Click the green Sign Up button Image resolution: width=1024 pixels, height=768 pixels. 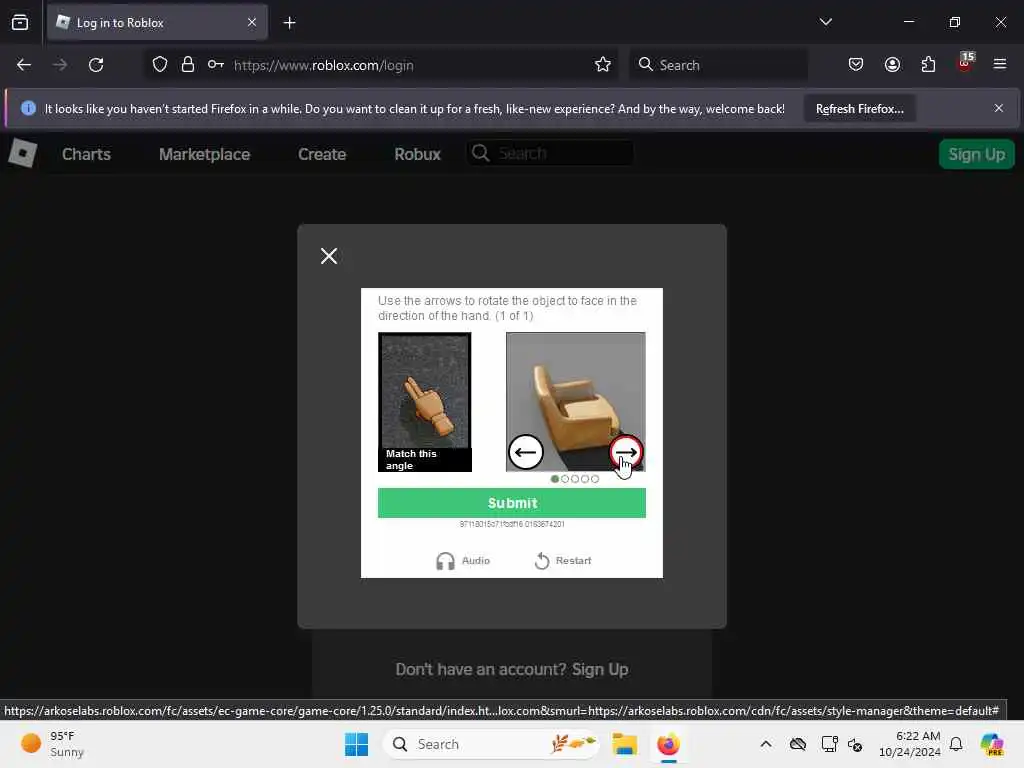976,154
